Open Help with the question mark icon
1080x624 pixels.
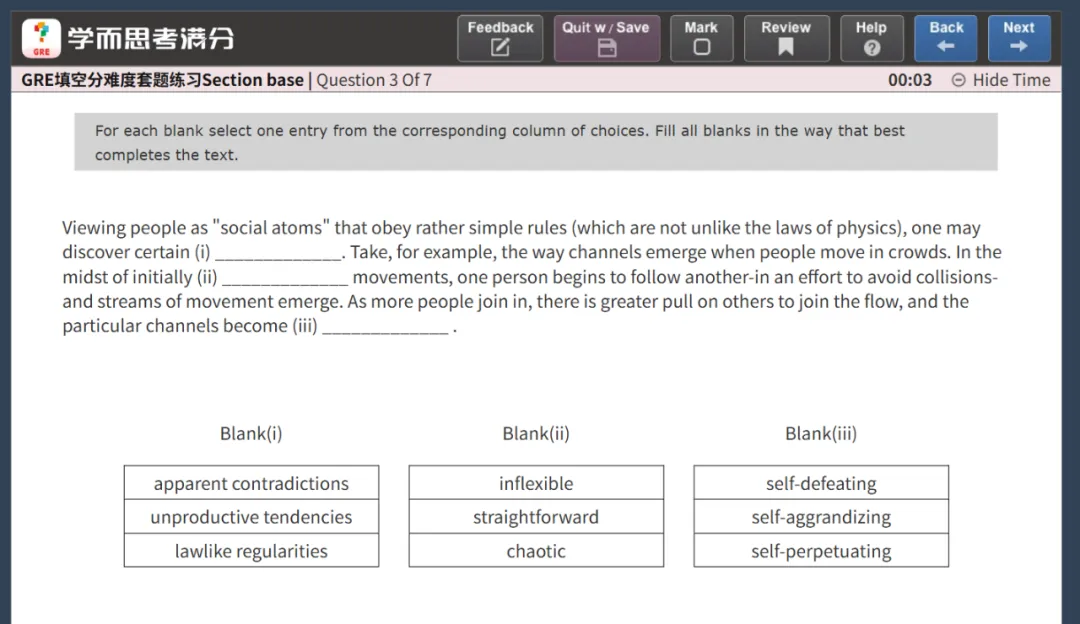pos(871,38)
